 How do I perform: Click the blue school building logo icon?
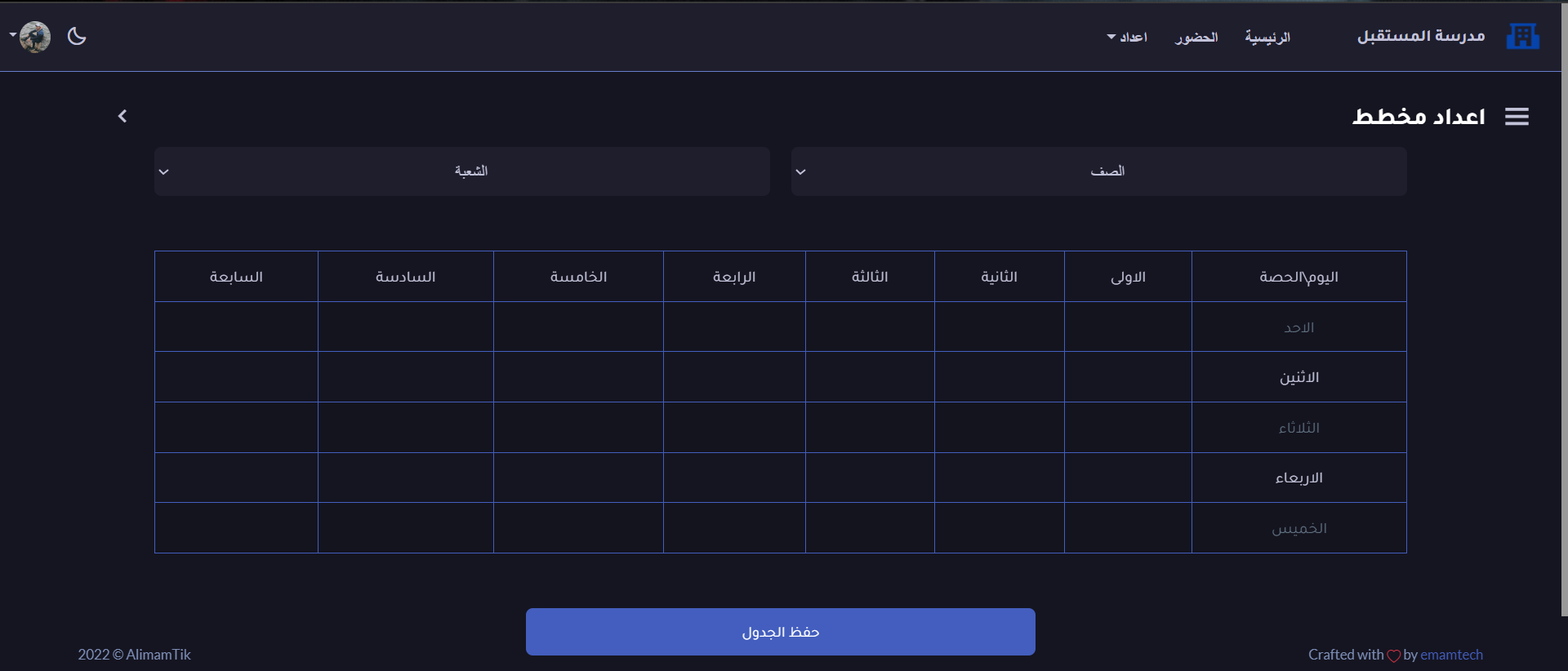[1522, 37]
